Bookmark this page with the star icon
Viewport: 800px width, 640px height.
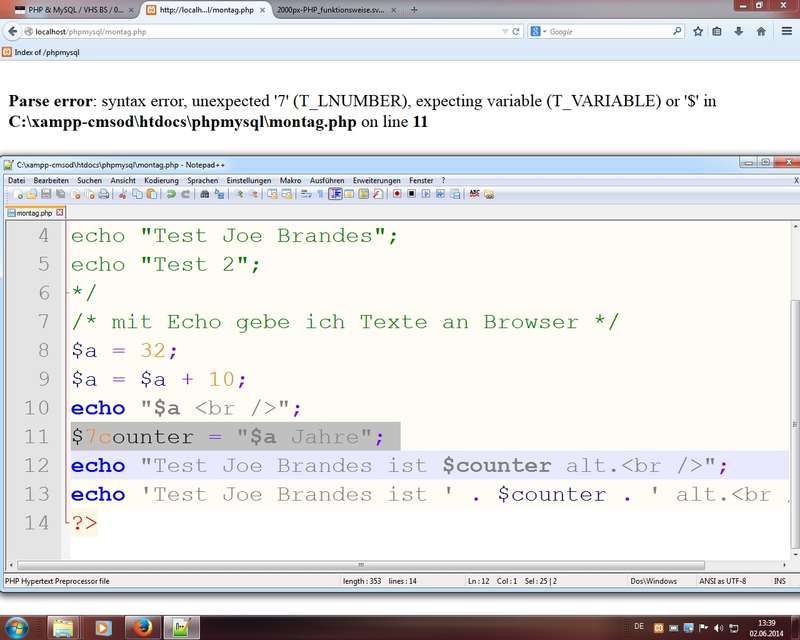(698, 31)
